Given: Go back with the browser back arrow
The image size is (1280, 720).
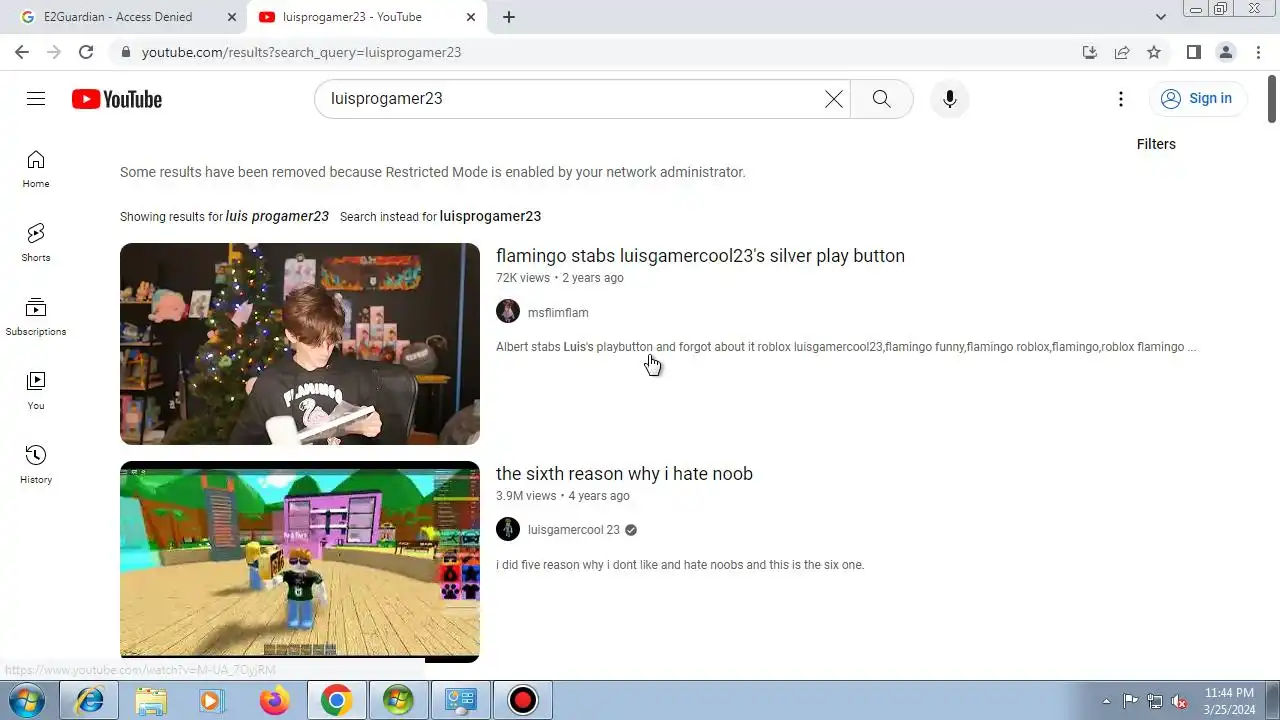Looking at the screenshot, I should pyautogui.click(x=22, y=52).
